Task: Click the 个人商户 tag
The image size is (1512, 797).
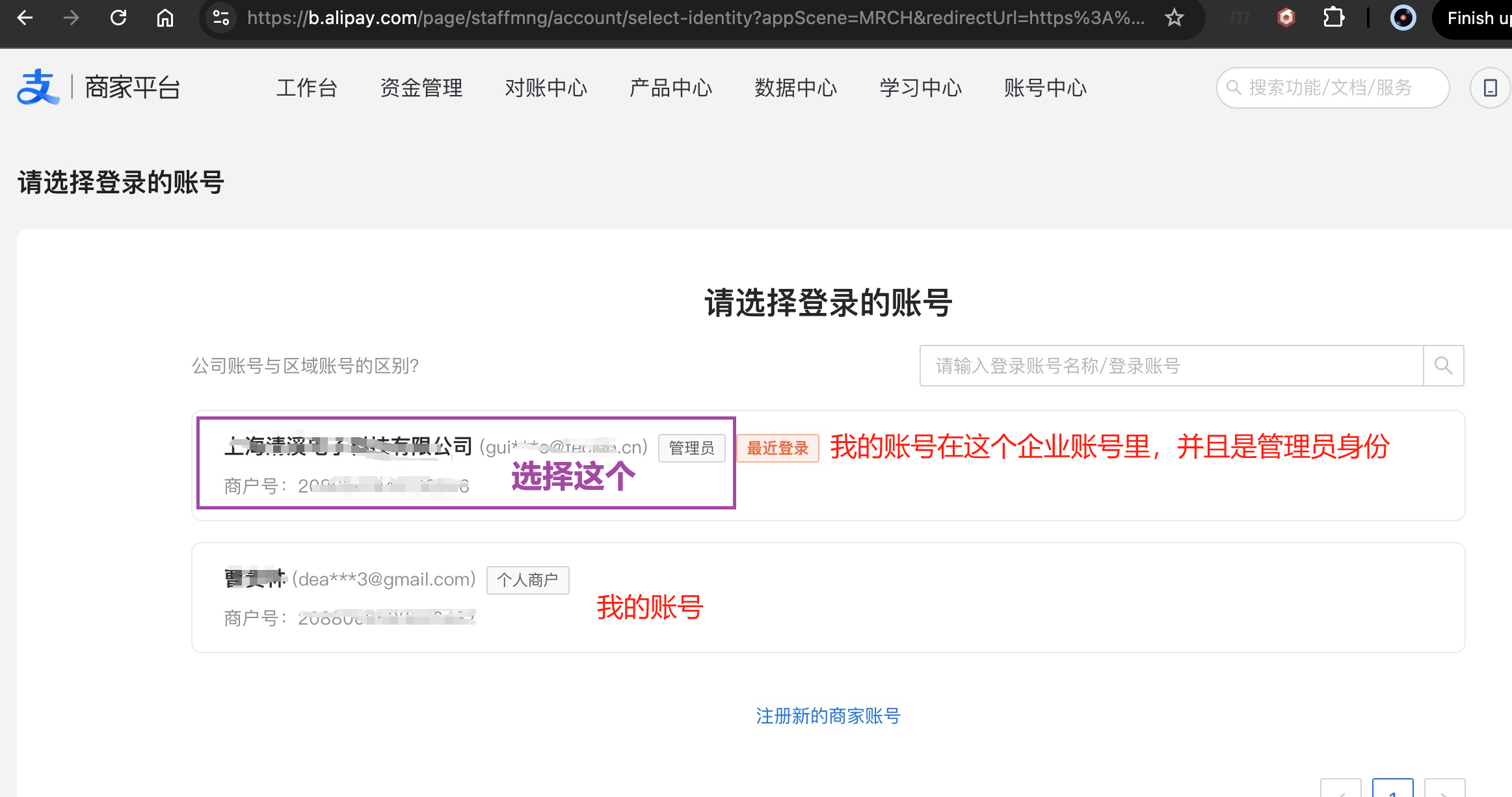Action: pyautogui.click(x=527, y=580)
